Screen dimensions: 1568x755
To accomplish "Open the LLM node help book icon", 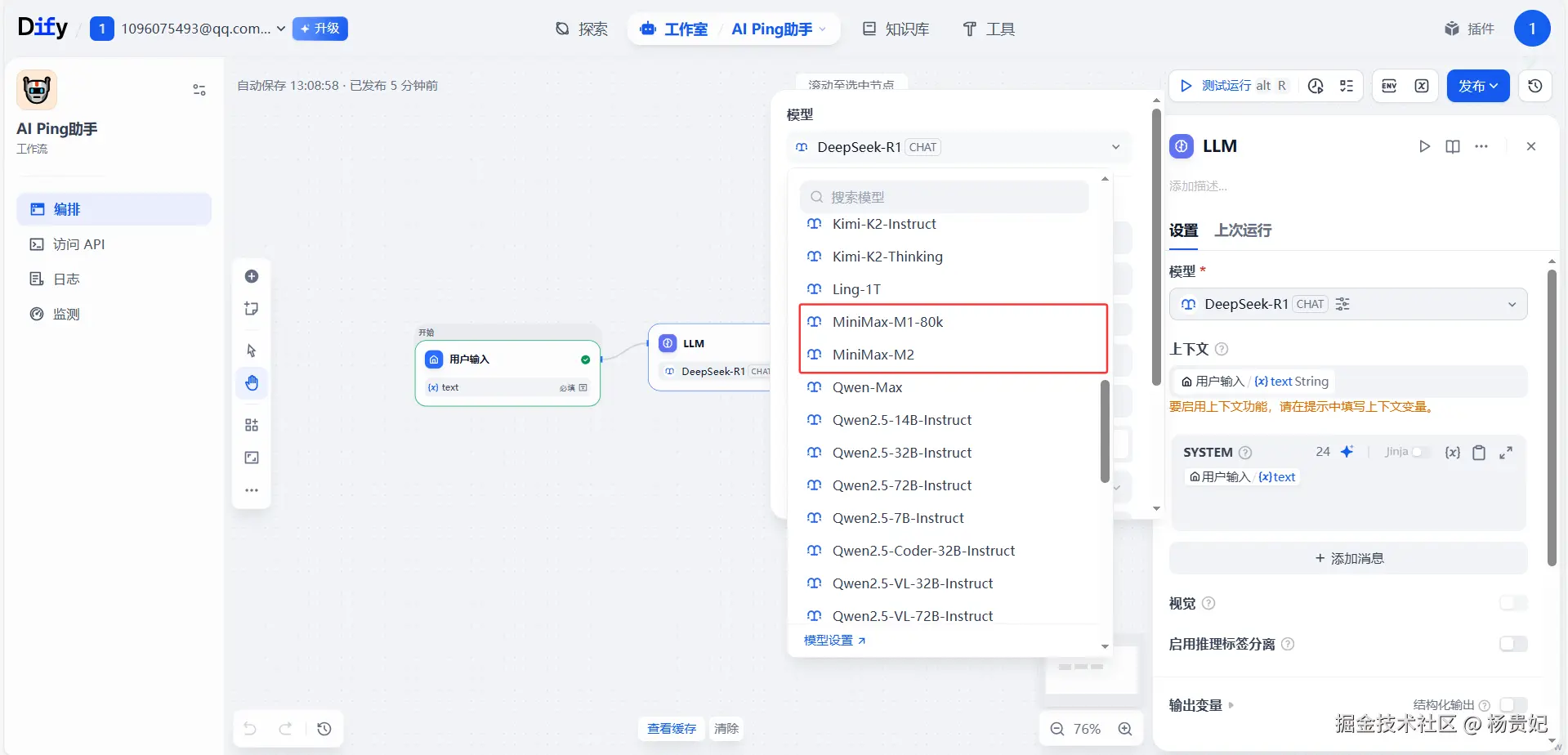I will [1453, 146].
